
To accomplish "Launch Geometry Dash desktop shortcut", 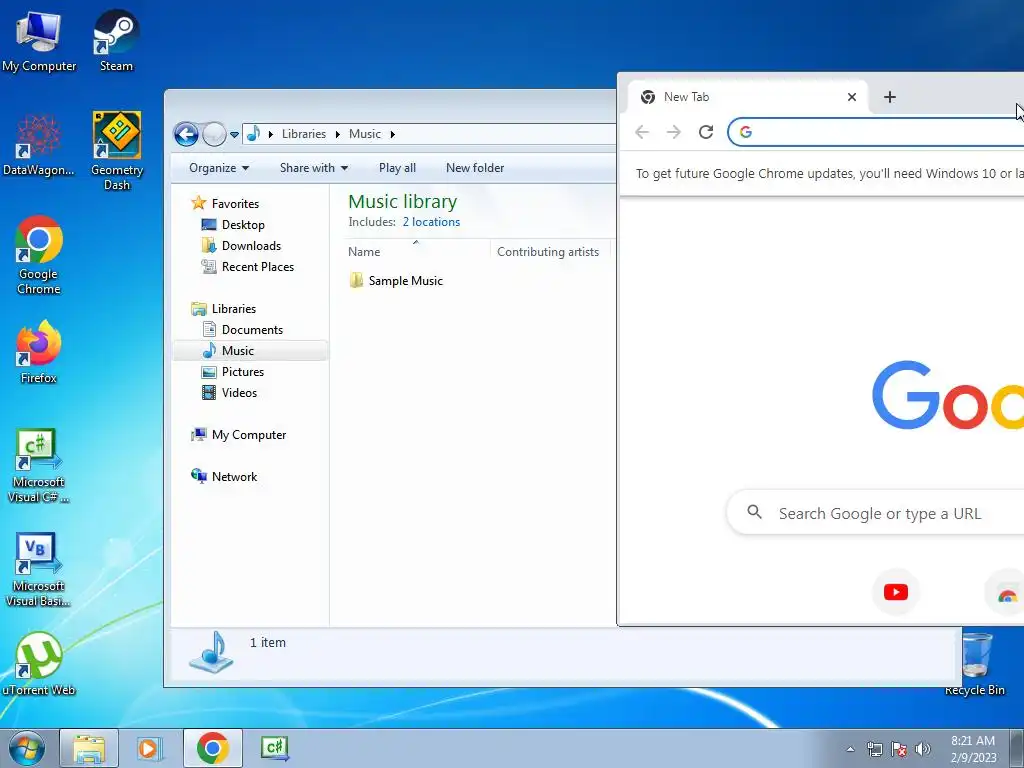I will [117, 151].
